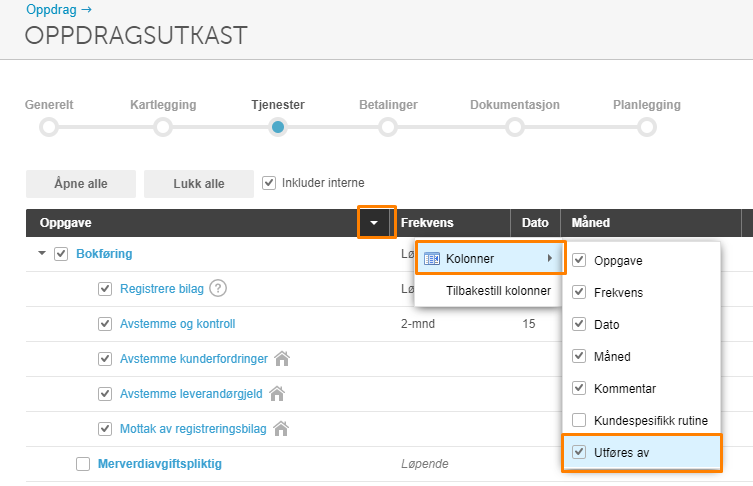Go to the Betalinger step
This screenshot has width=753, height=486.
[388, 105]
